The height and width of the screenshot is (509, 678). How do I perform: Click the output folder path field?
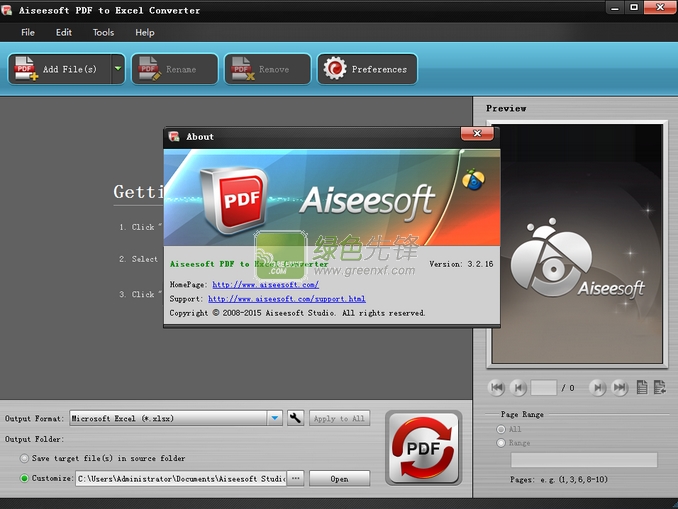pos(181,478)
